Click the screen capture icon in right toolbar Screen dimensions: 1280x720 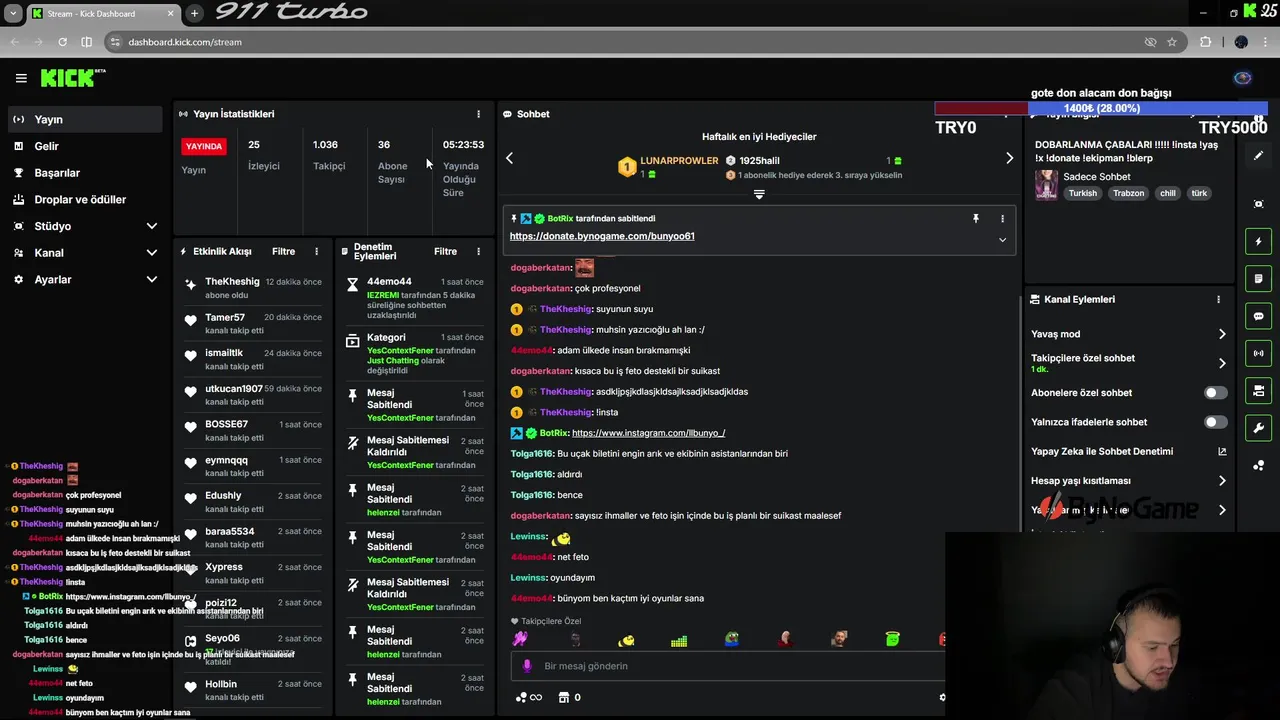pyautogui.click(x=1258, y=204)
